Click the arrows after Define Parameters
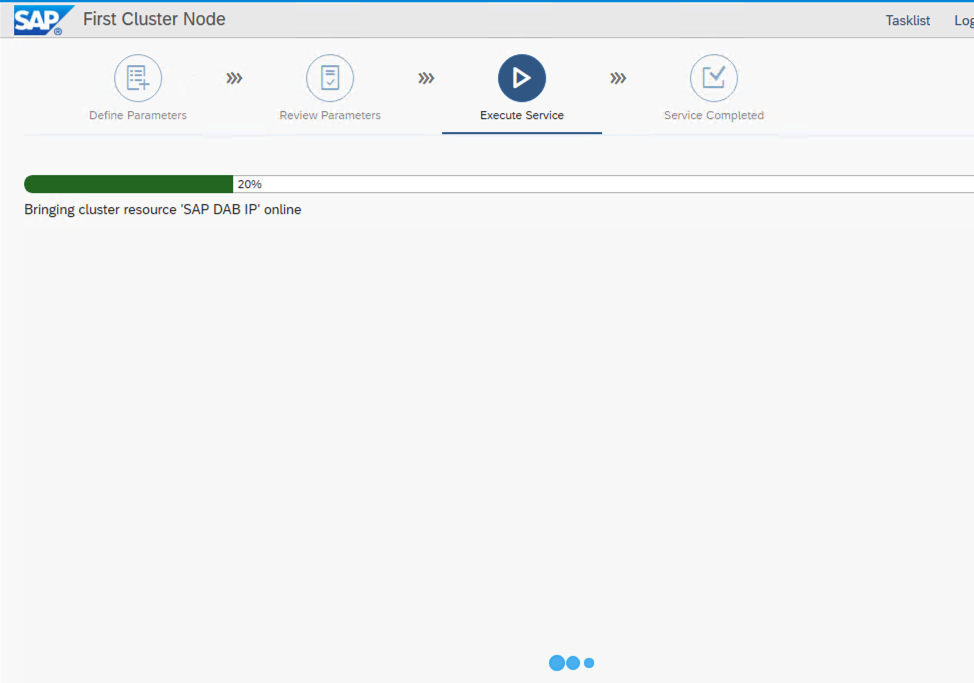 pyautogui.click(x=234, y=78)
